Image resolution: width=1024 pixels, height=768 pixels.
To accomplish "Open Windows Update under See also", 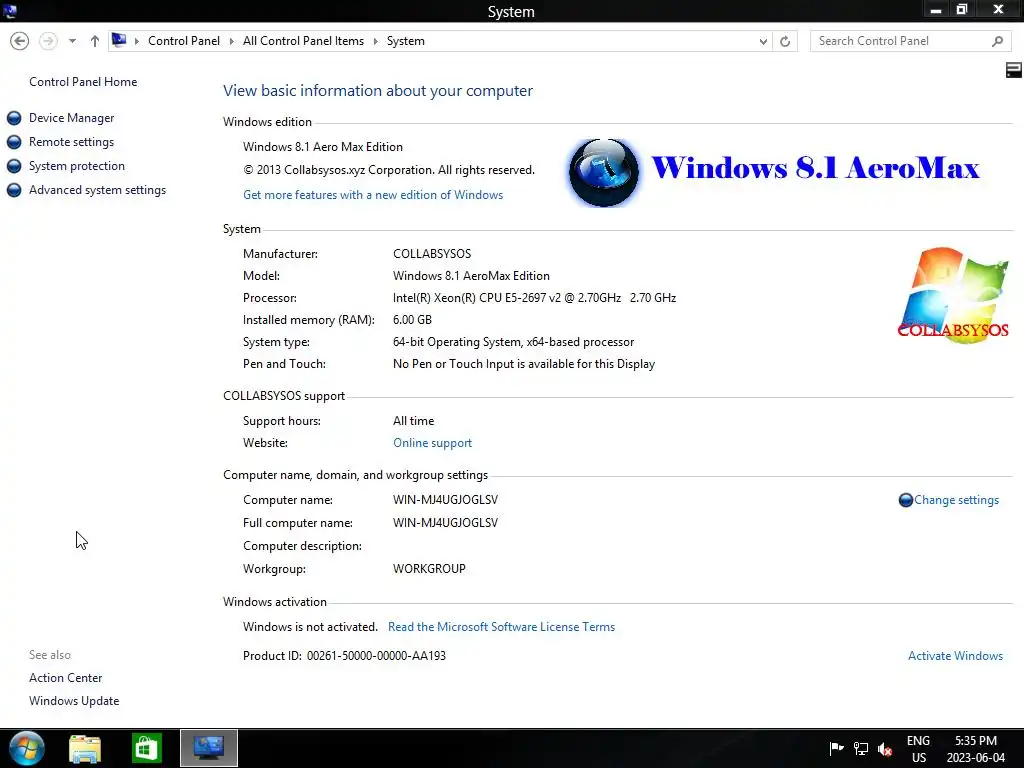I will 74,701.
